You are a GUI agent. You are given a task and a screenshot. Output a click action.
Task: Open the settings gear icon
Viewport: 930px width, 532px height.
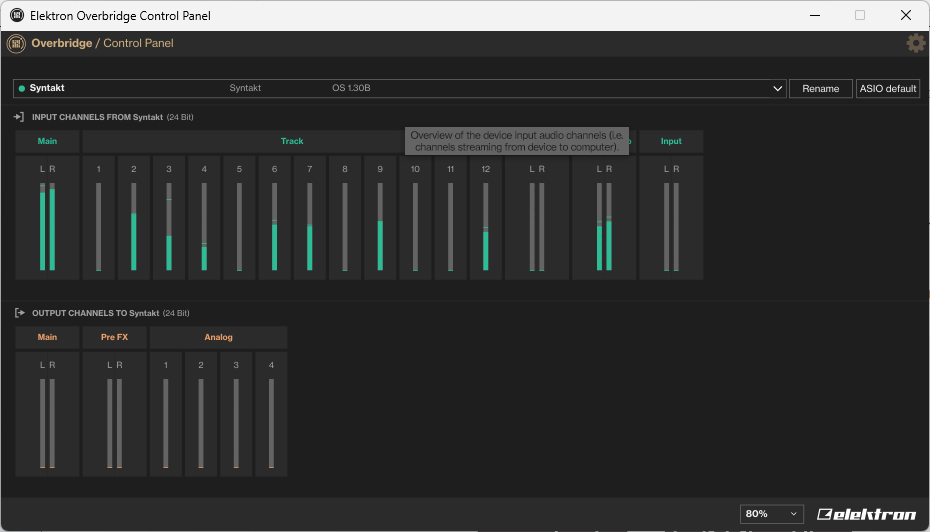(x=915, y=43)
